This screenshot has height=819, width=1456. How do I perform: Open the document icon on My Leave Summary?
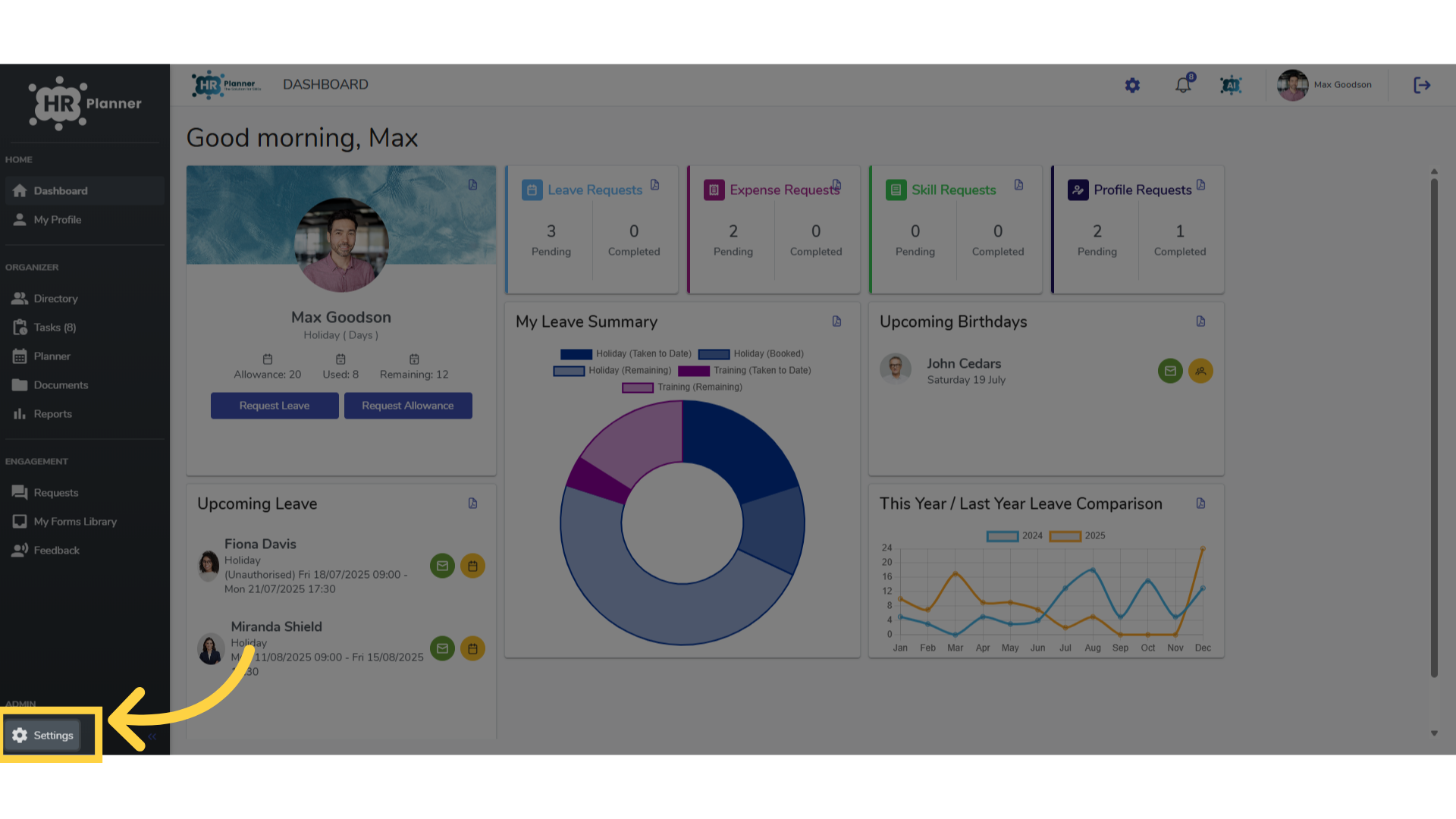point(837,321)
